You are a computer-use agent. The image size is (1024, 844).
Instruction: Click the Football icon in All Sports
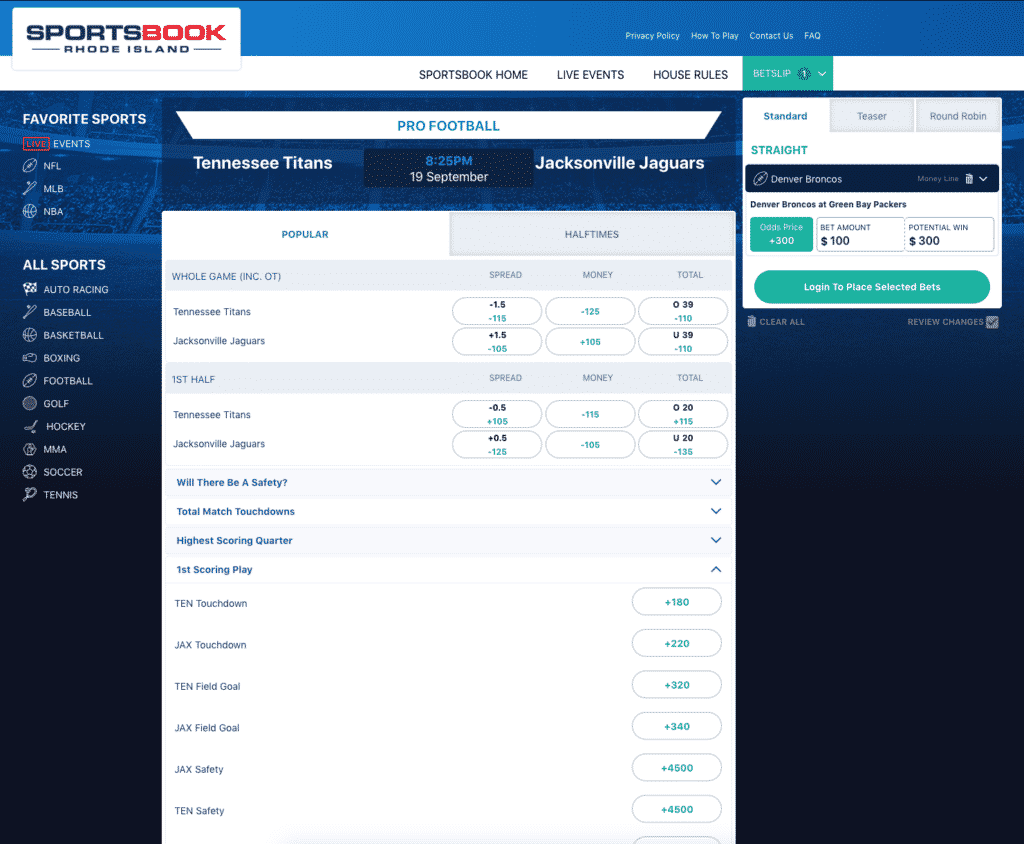click(29, 380)
